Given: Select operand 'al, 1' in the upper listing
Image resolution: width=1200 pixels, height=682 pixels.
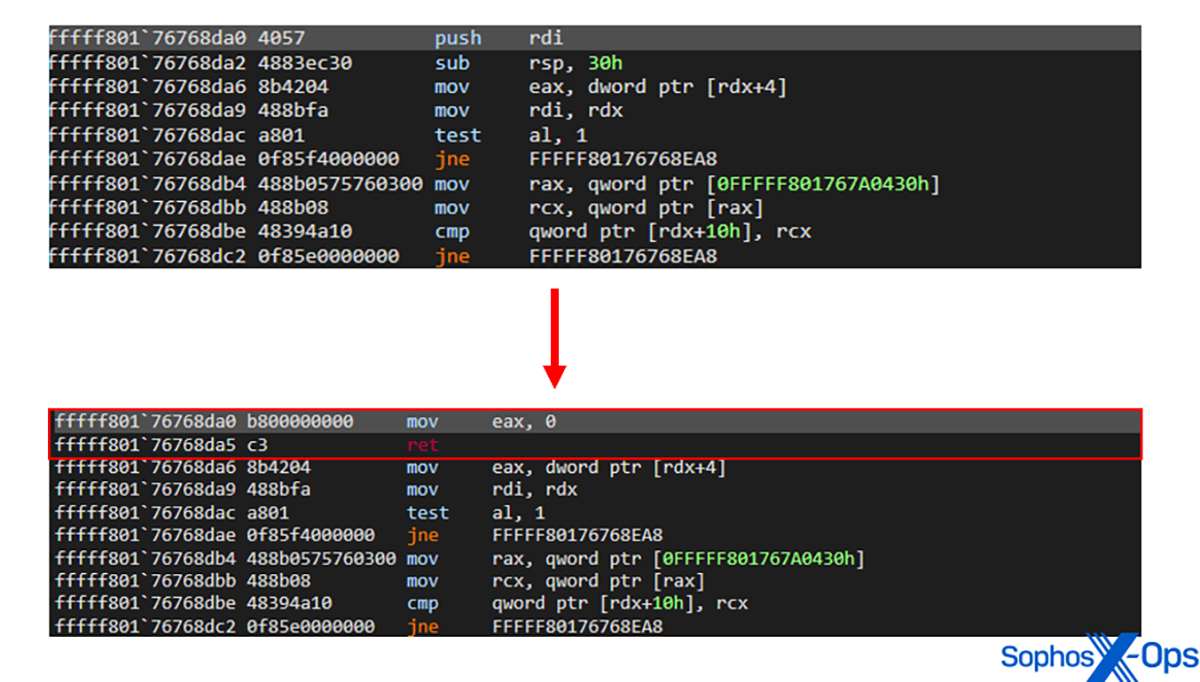Looking at the screenshot, I should coord(558,135).
